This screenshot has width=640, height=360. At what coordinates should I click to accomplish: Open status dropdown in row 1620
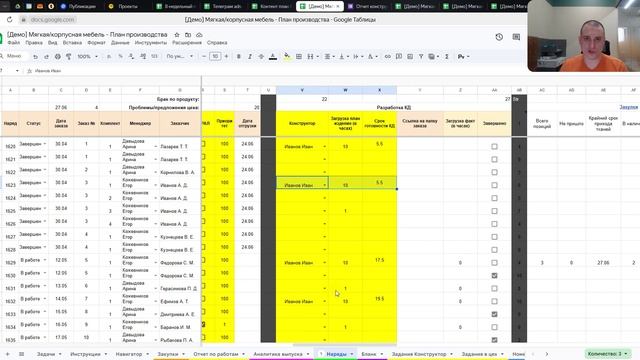(45, 144)
